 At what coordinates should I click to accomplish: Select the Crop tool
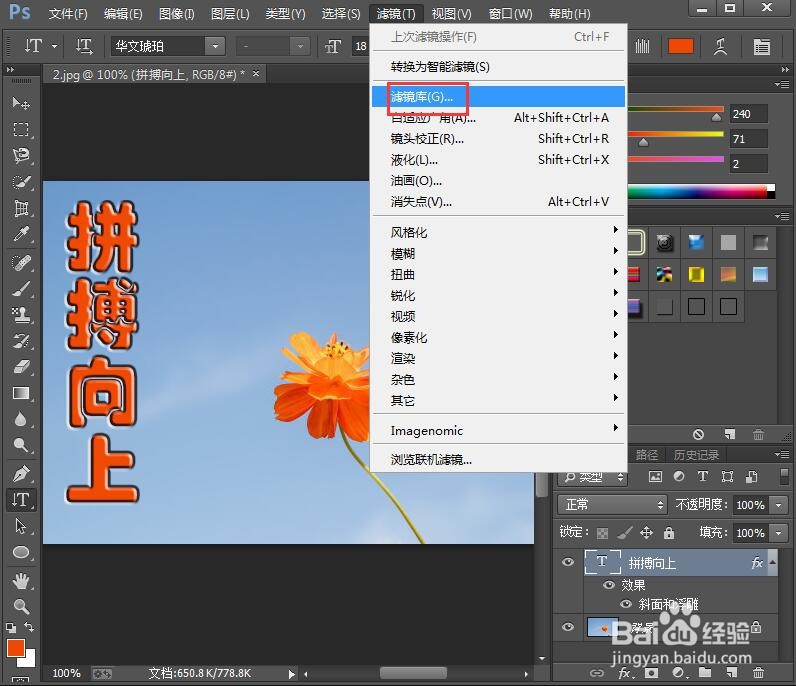[21, 208]
